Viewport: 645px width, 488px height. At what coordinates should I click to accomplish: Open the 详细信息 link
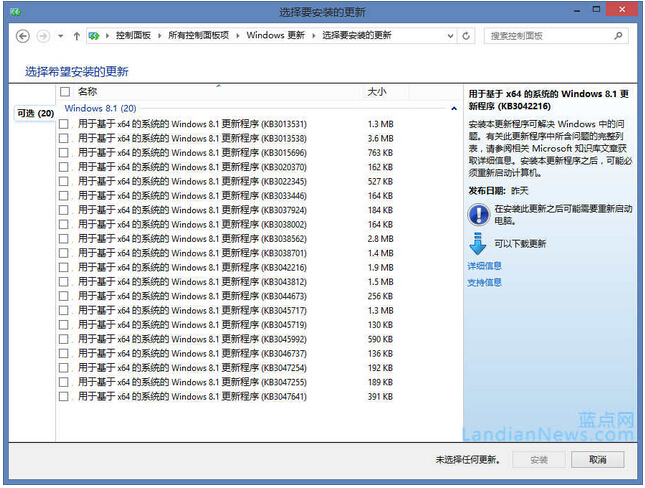coord(485,266)
